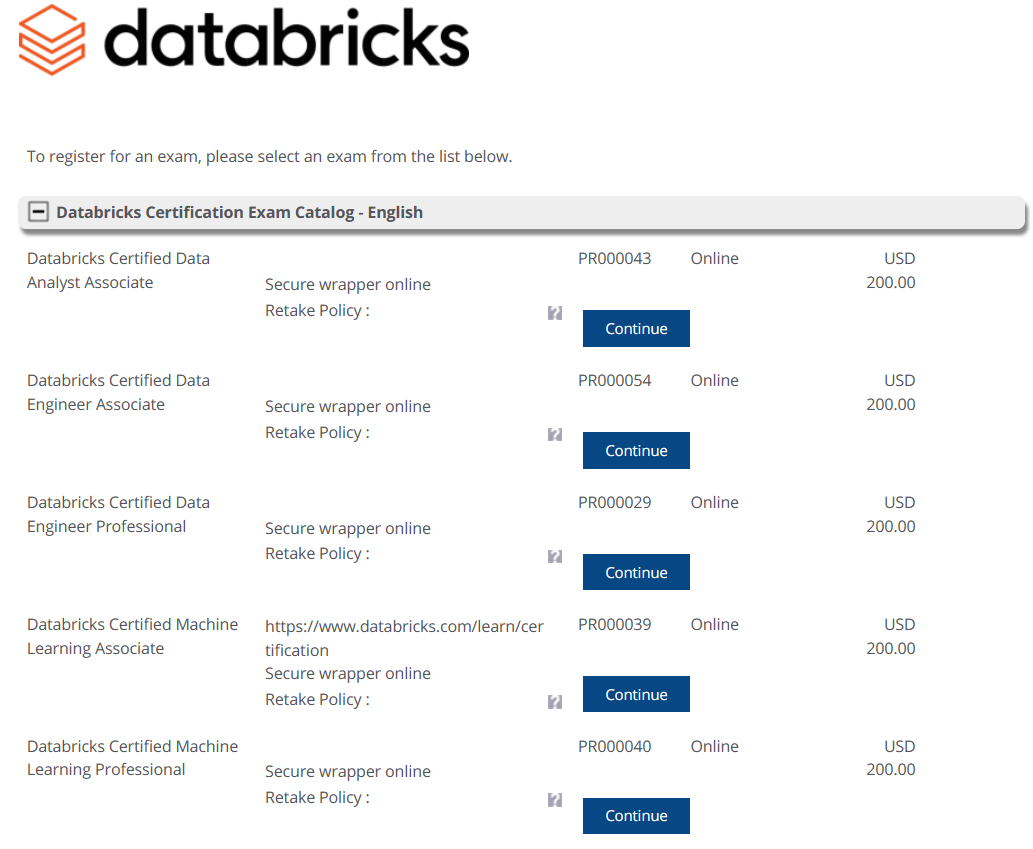
Task: Click Continue for Data Engineer Professional exam
Action: tap(636, 571)
